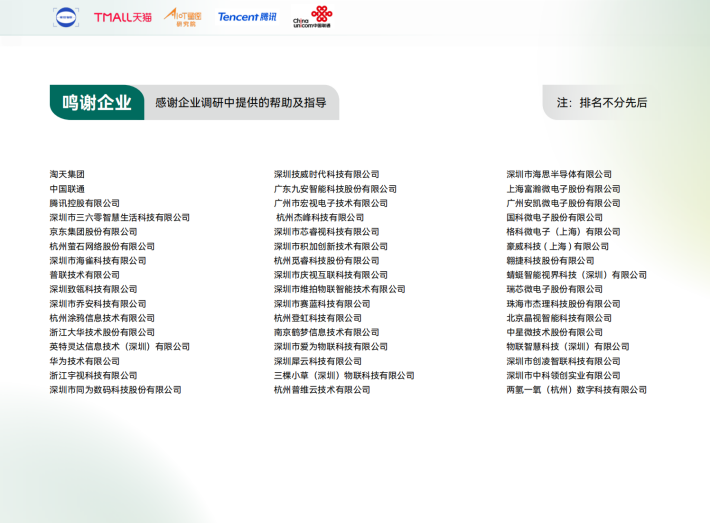Click the Tencent 腾讯 logo
The height and width of the screenshot is (523, 710).
point(247,17)
